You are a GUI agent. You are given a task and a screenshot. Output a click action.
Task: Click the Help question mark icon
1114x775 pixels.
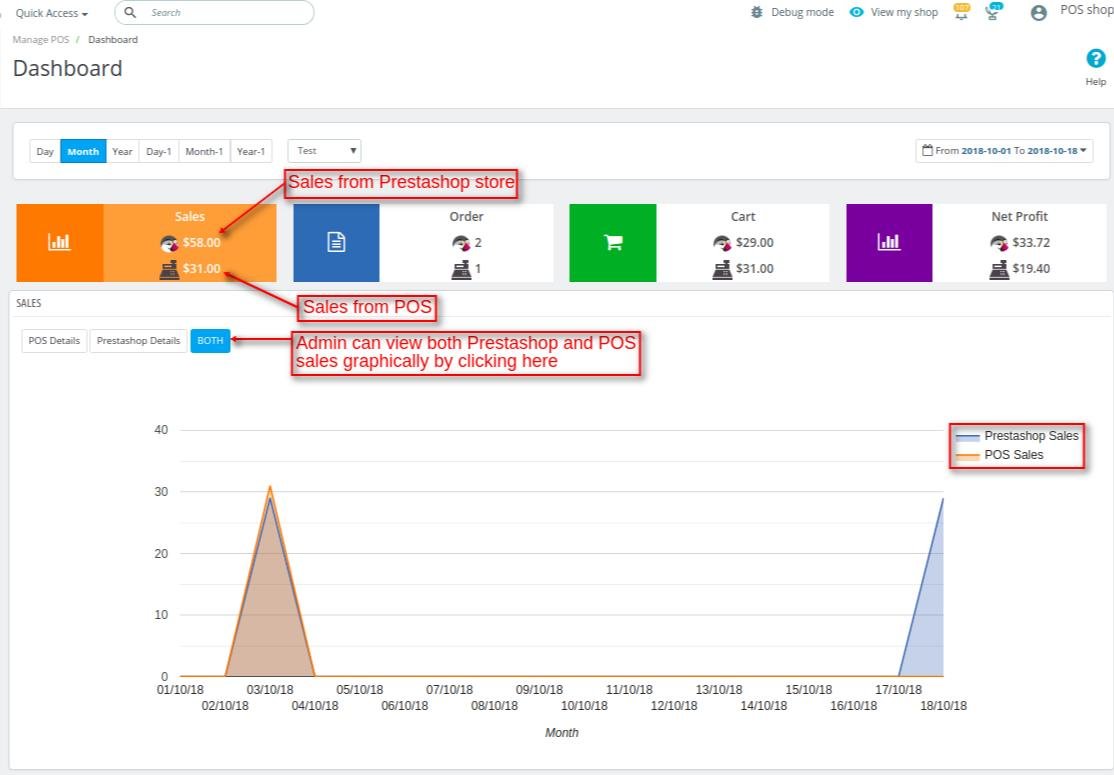click(1096, 58)
